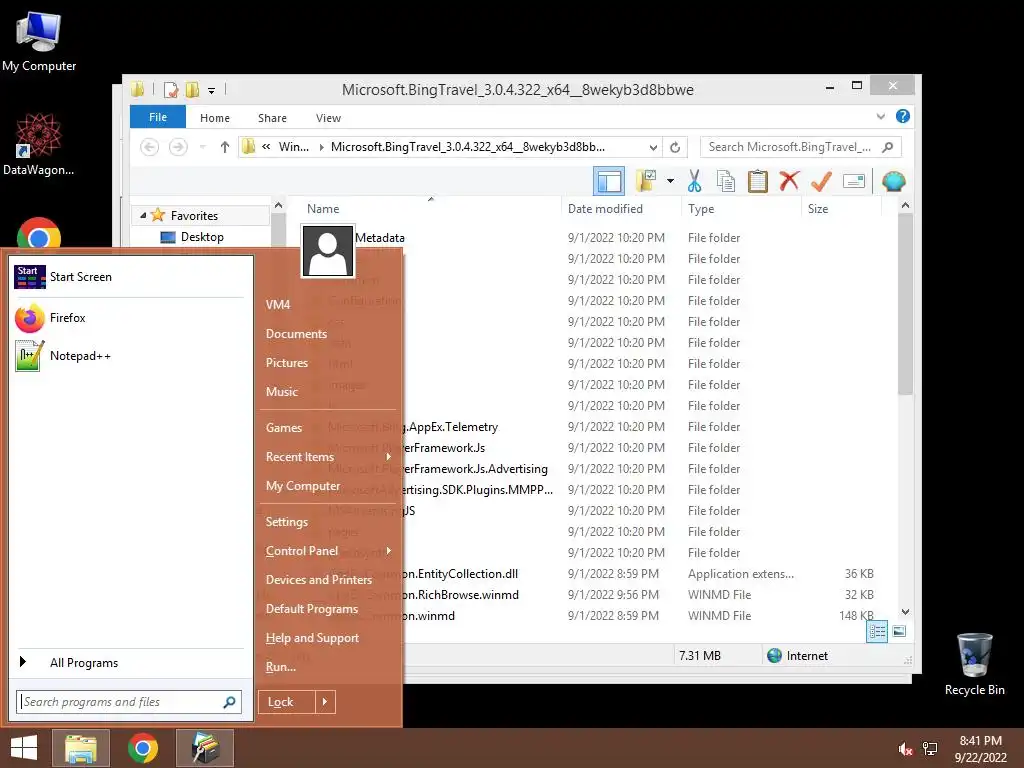Open the address bar history dropdown
Viewport: 1024px width, 768px height.
pyautogui.click(x=653, y=147)
